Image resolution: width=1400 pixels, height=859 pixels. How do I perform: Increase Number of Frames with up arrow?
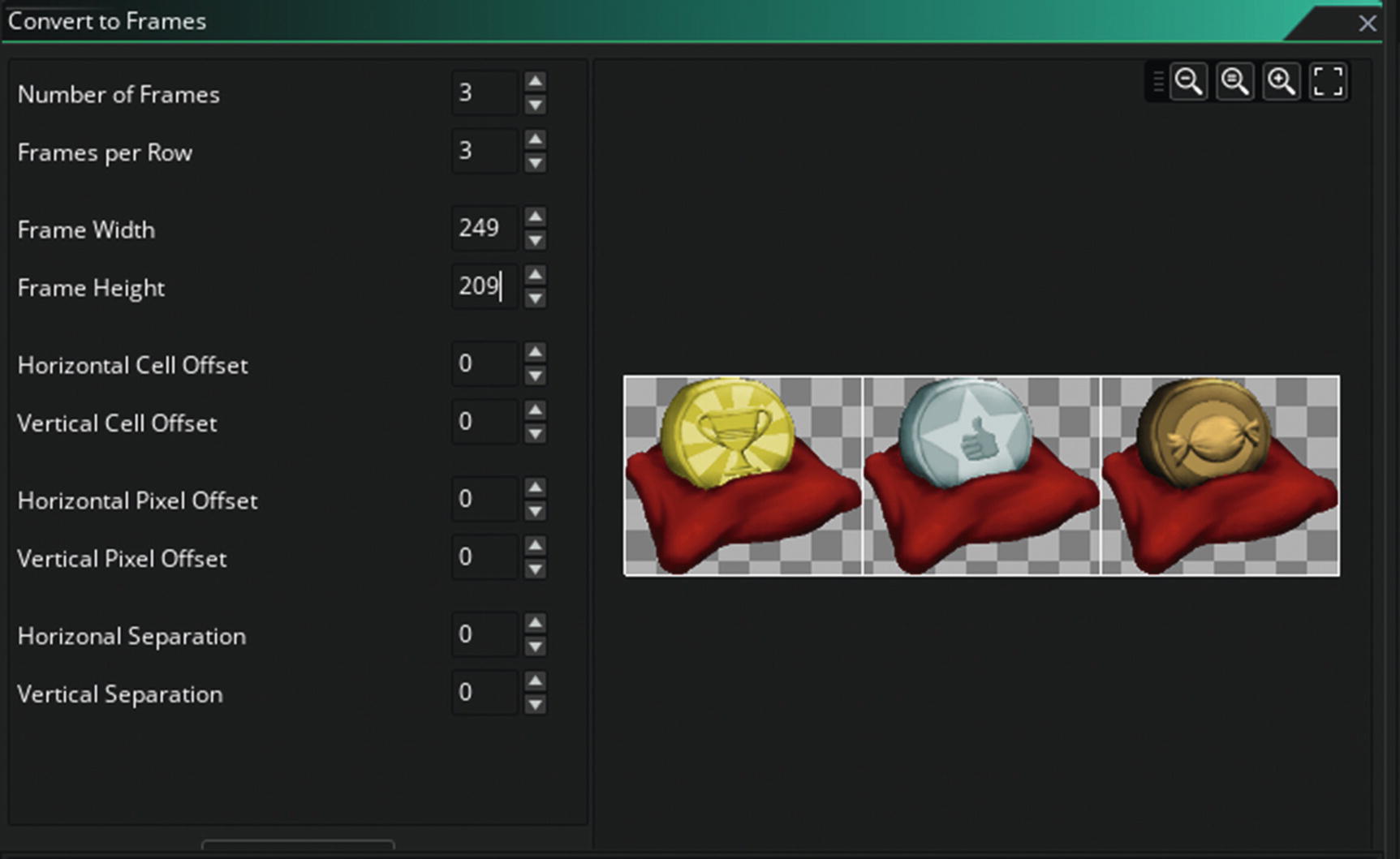click(535, 81)
